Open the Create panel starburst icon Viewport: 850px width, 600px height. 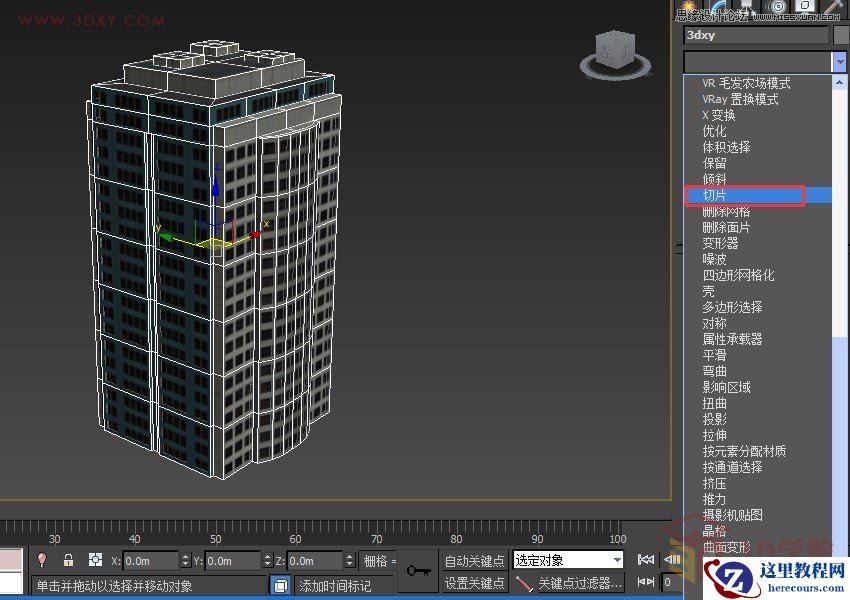pos(687,6)
